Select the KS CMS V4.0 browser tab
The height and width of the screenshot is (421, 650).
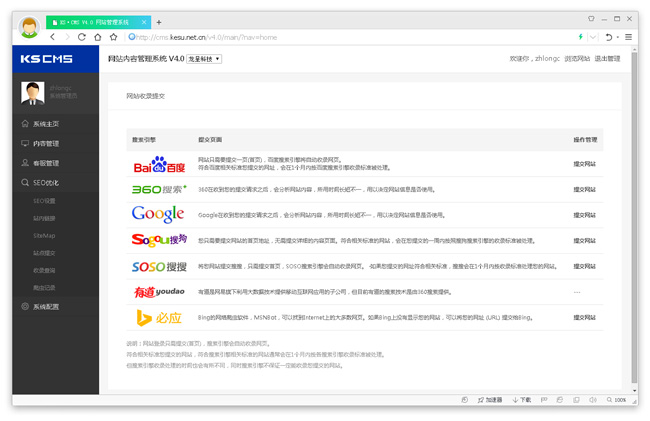click(x=98, y=22)
